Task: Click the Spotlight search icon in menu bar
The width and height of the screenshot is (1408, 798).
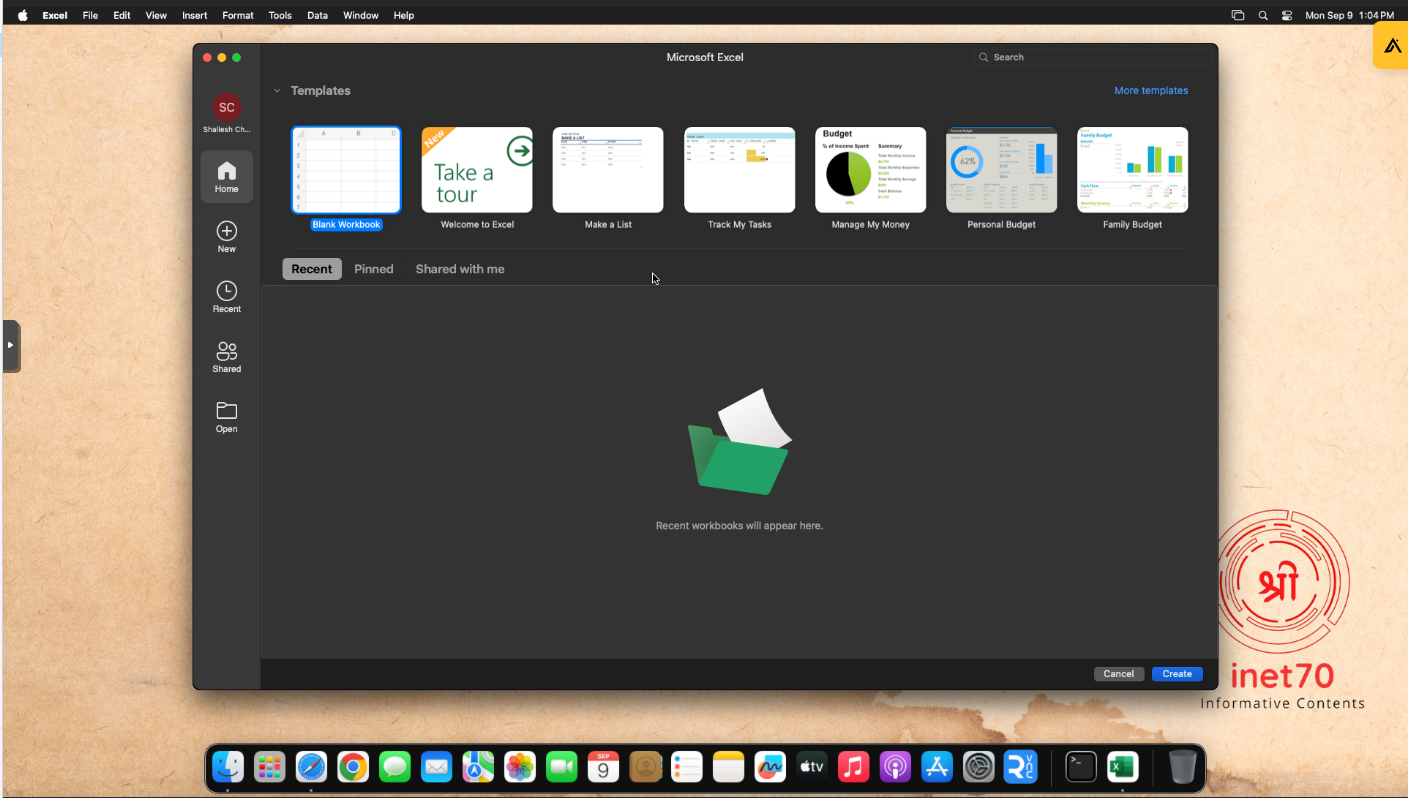Action: [1263, 15]
